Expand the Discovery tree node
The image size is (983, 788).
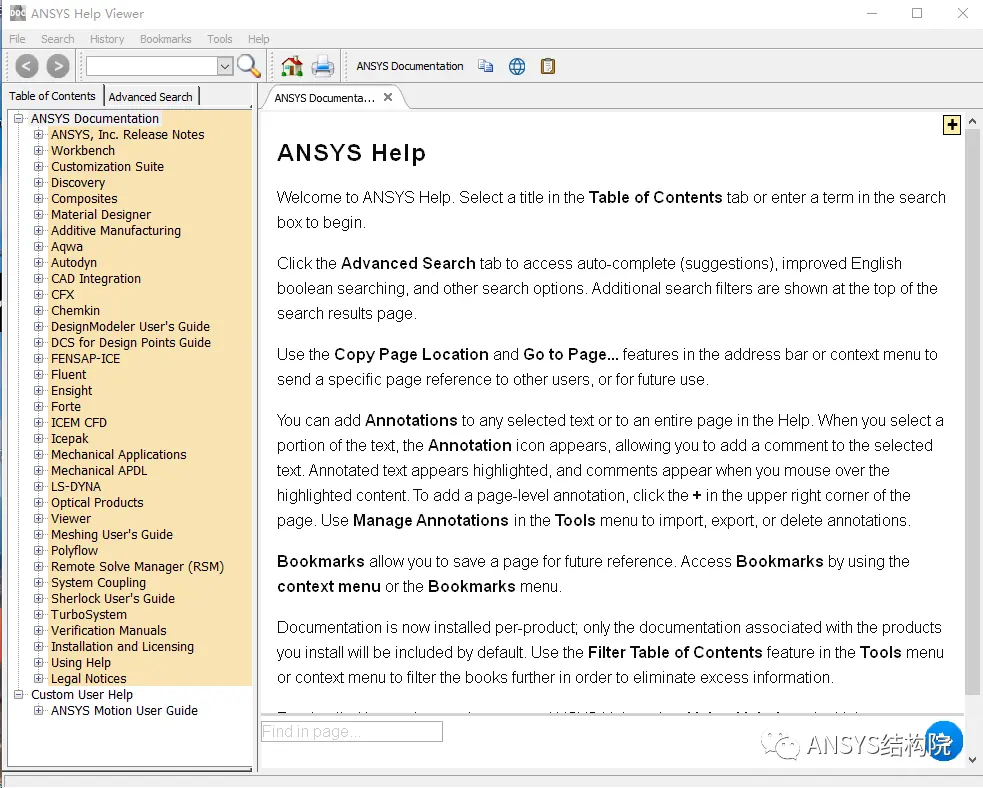(x=38, y=182)
